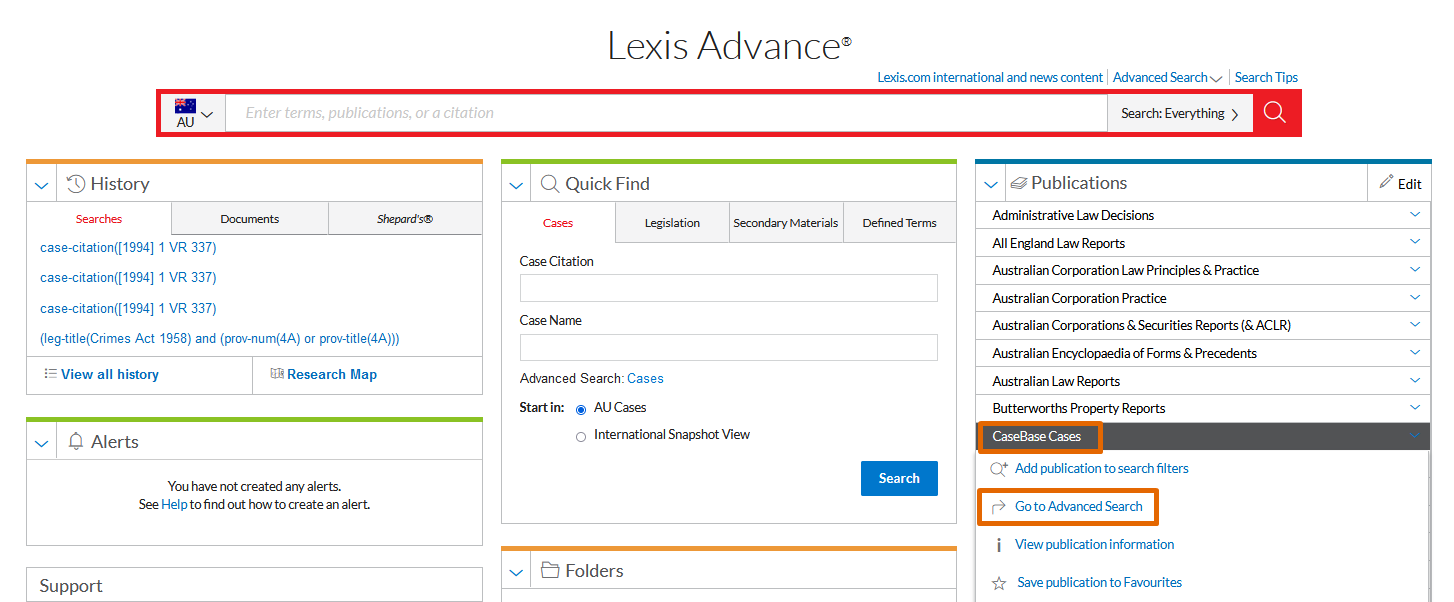This screenshot has width=1454, height=602.
Task: Select the AU Cases radio button
Action: tap(581, 408)
